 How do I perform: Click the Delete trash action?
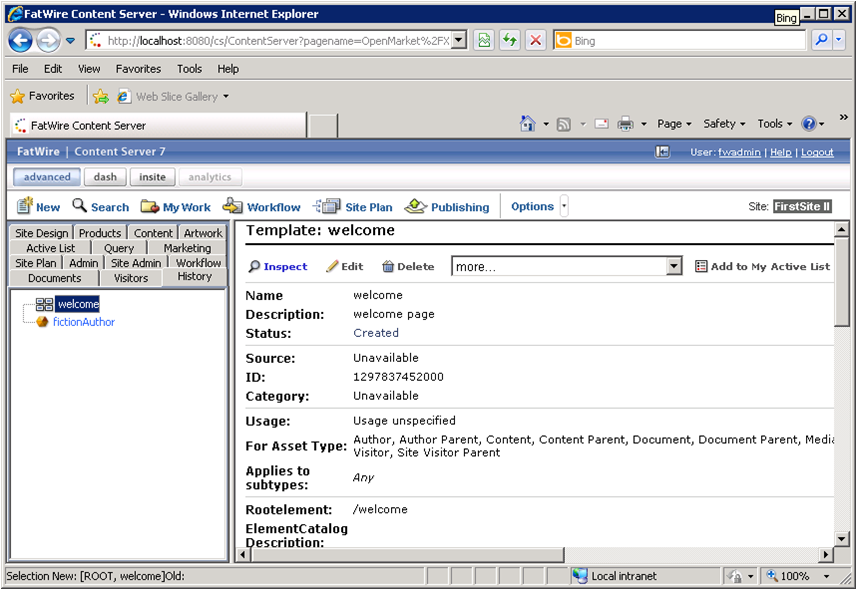(408, 266)
